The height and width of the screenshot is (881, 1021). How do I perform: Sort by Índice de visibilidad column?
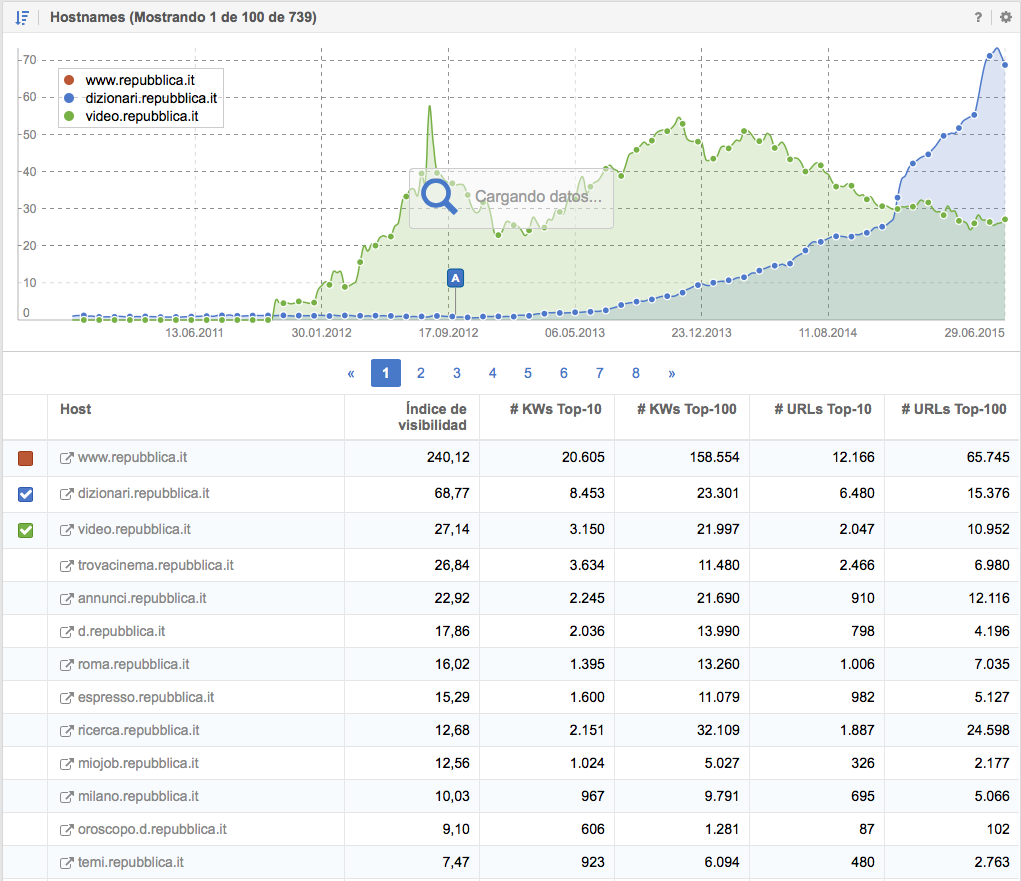436,417
